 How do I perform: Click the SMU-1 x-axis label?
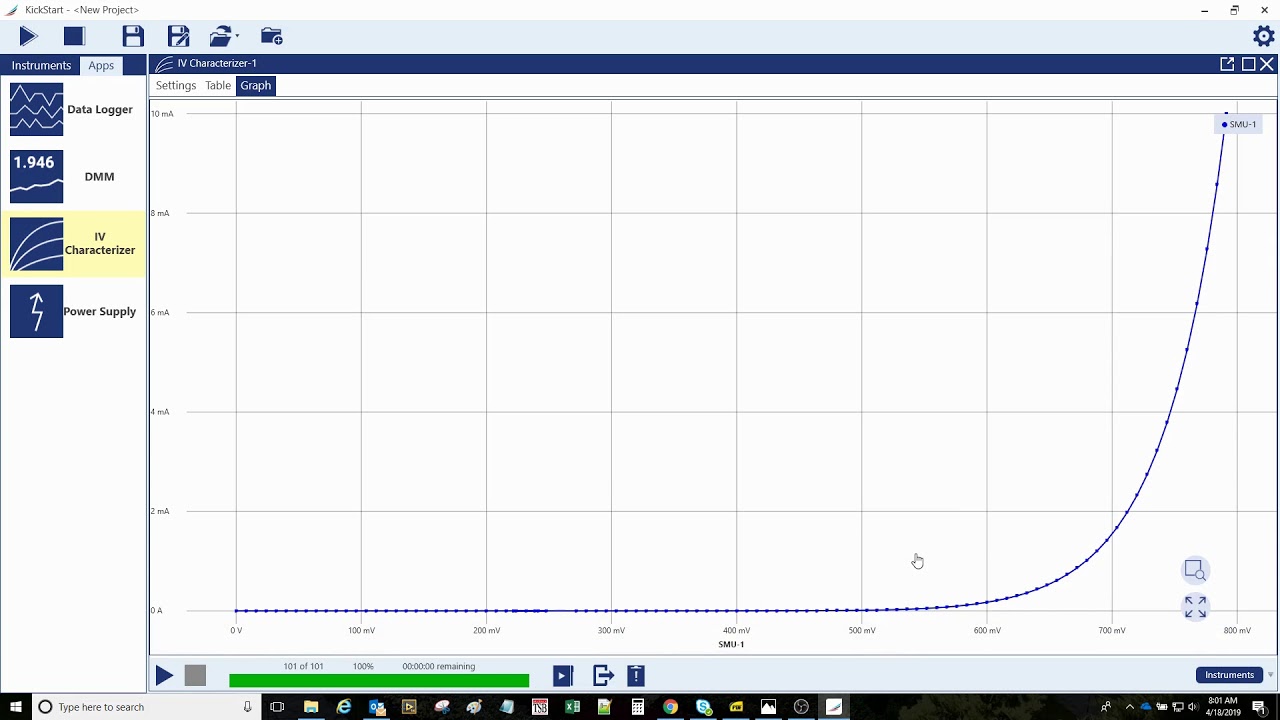731,645
